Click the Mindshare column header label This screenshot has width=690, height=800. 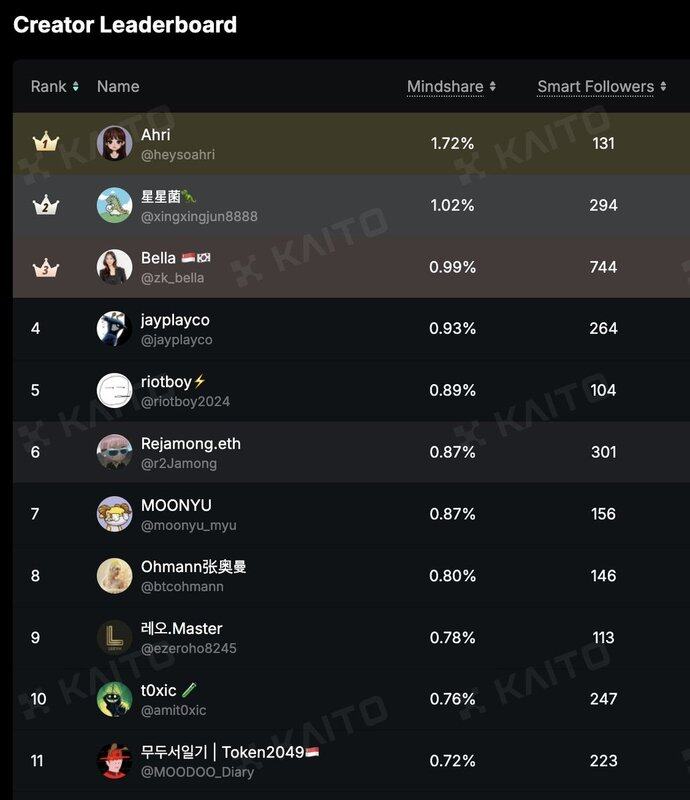pyautogui.click(x=445, y=87)
